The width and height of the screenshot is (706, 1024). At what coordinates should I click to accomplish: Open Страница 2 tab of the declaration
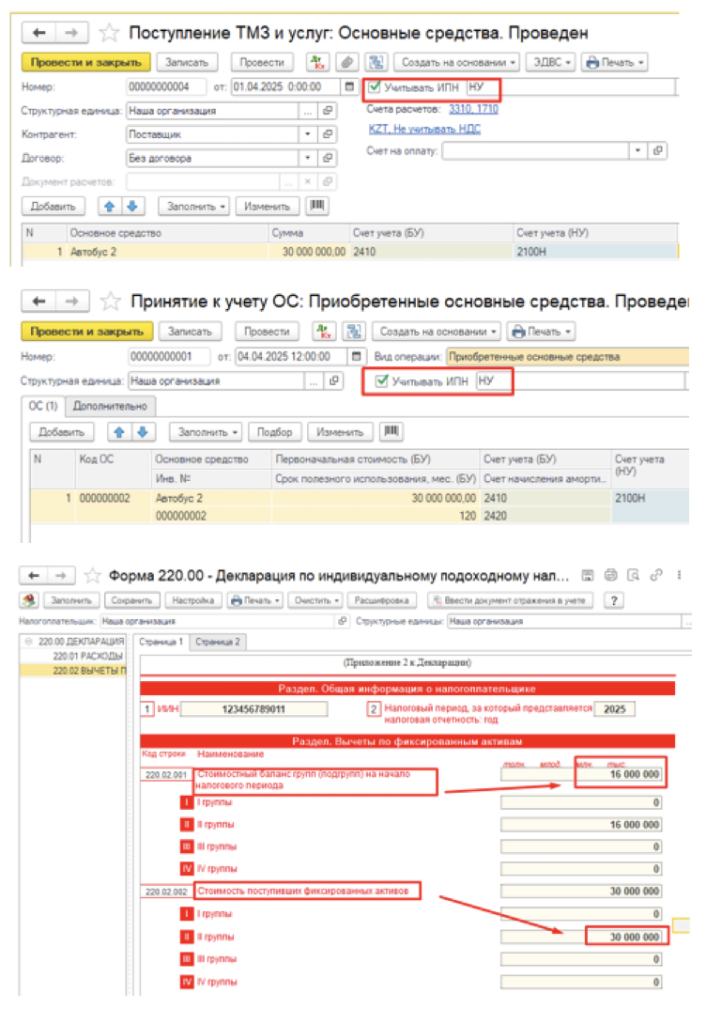[217, 641]
